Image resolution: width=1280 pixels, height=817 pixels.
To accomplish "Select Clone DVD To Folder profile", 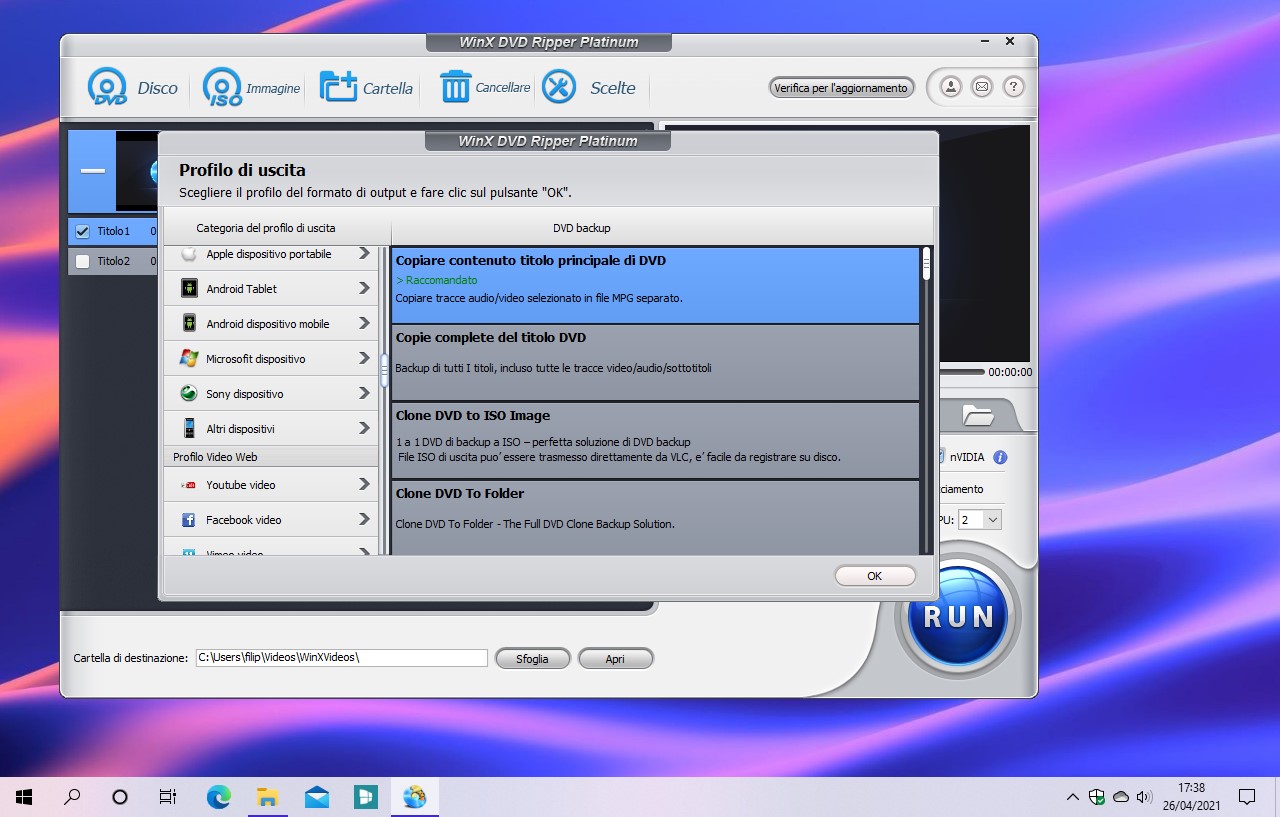I will (655, 518).
